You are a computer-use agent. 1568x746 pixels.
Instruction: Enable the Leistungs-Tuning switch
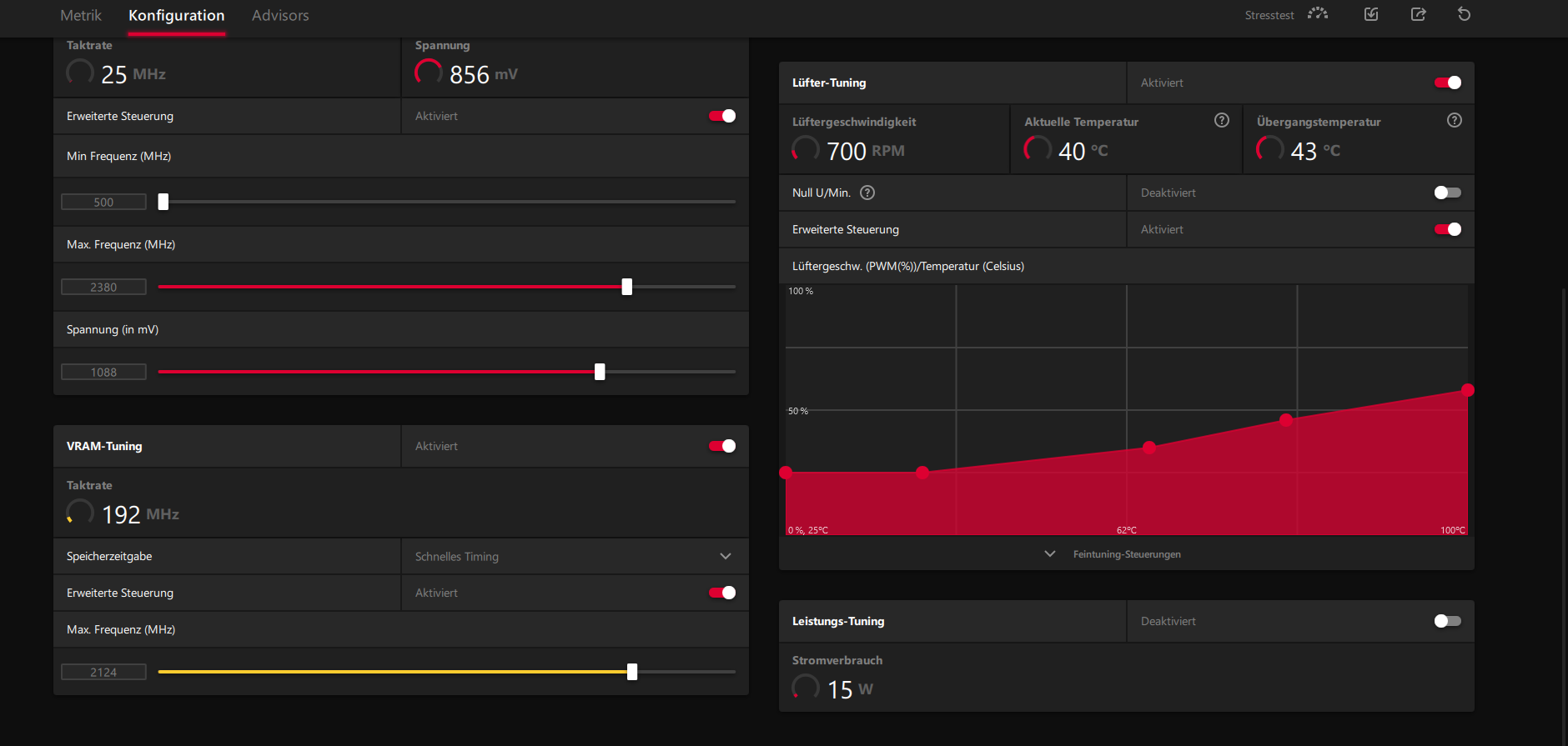coord(1448,621)
